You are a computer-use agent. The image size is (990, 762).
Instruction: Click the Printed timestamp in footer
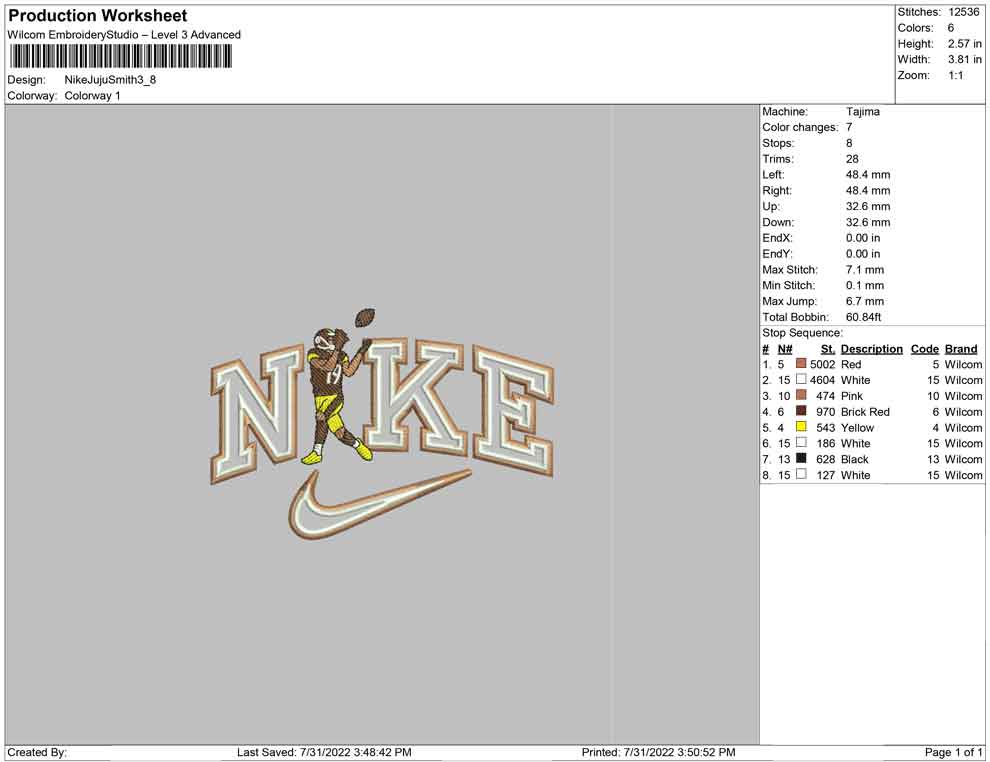click(x=659, y=752)
